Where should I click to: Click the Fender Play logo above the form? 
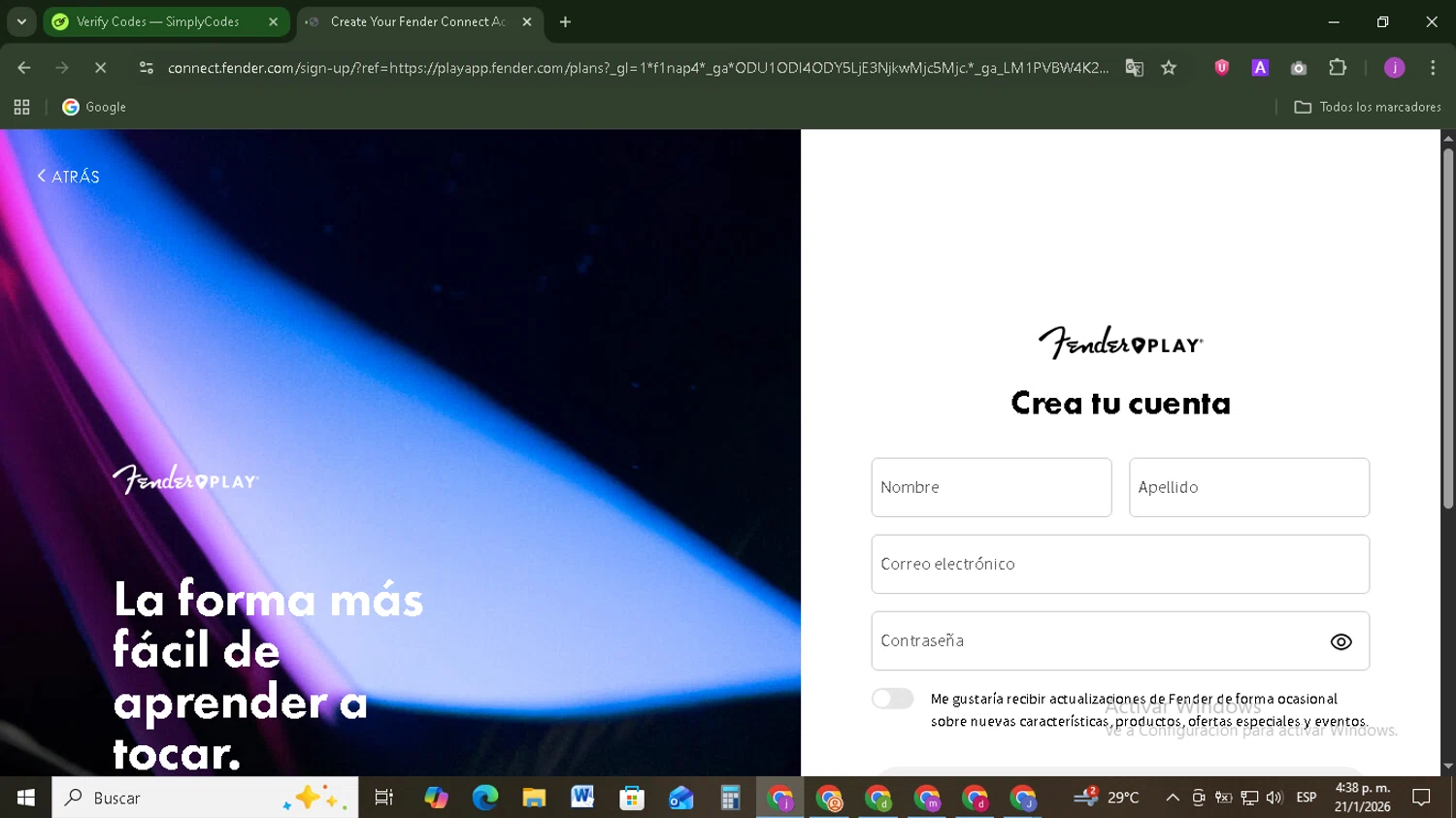(1120, 343)
